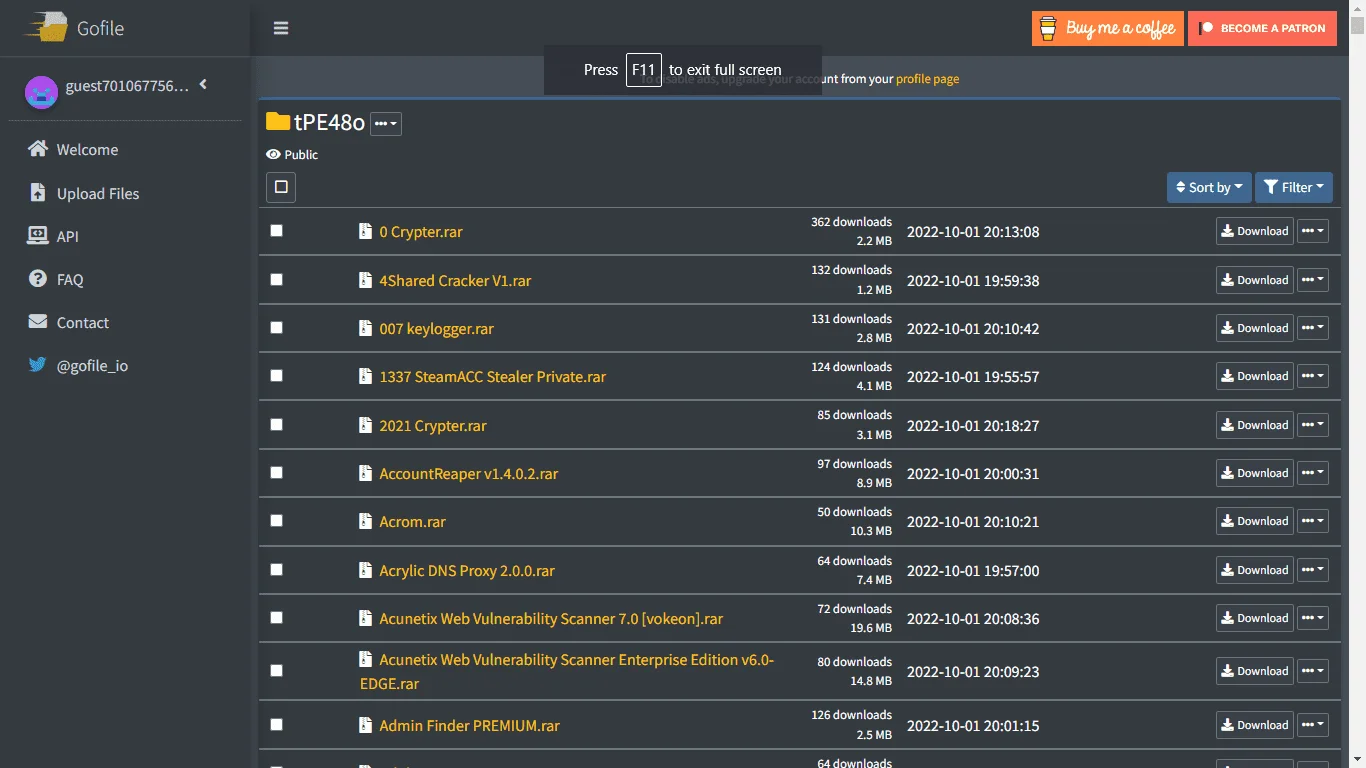The image size is (1366, 768).
Task: Open @gofile_io sidebar link
Action: 125,365
